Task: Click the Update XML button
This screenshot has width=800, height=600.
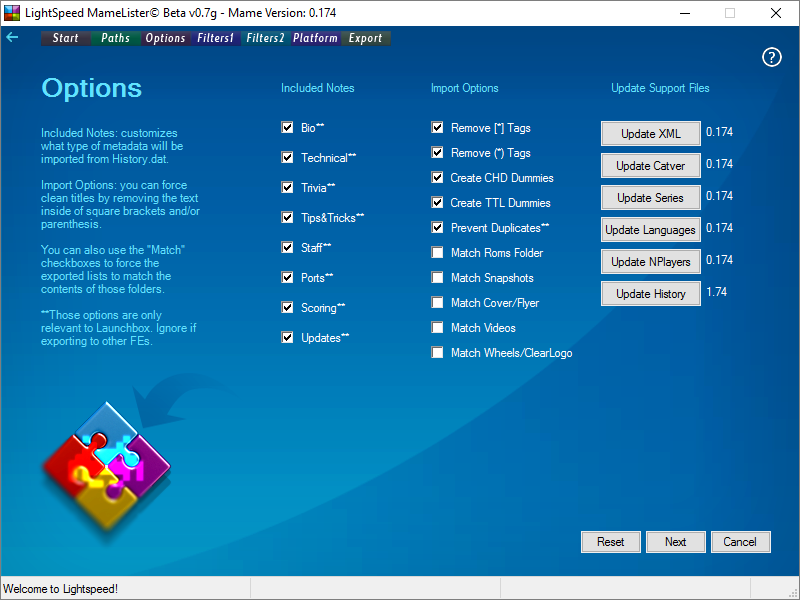Action: tap(651, 134)
